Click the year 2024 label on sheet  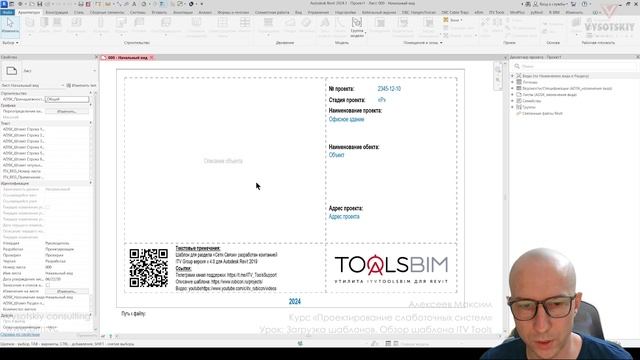(295, 302)
